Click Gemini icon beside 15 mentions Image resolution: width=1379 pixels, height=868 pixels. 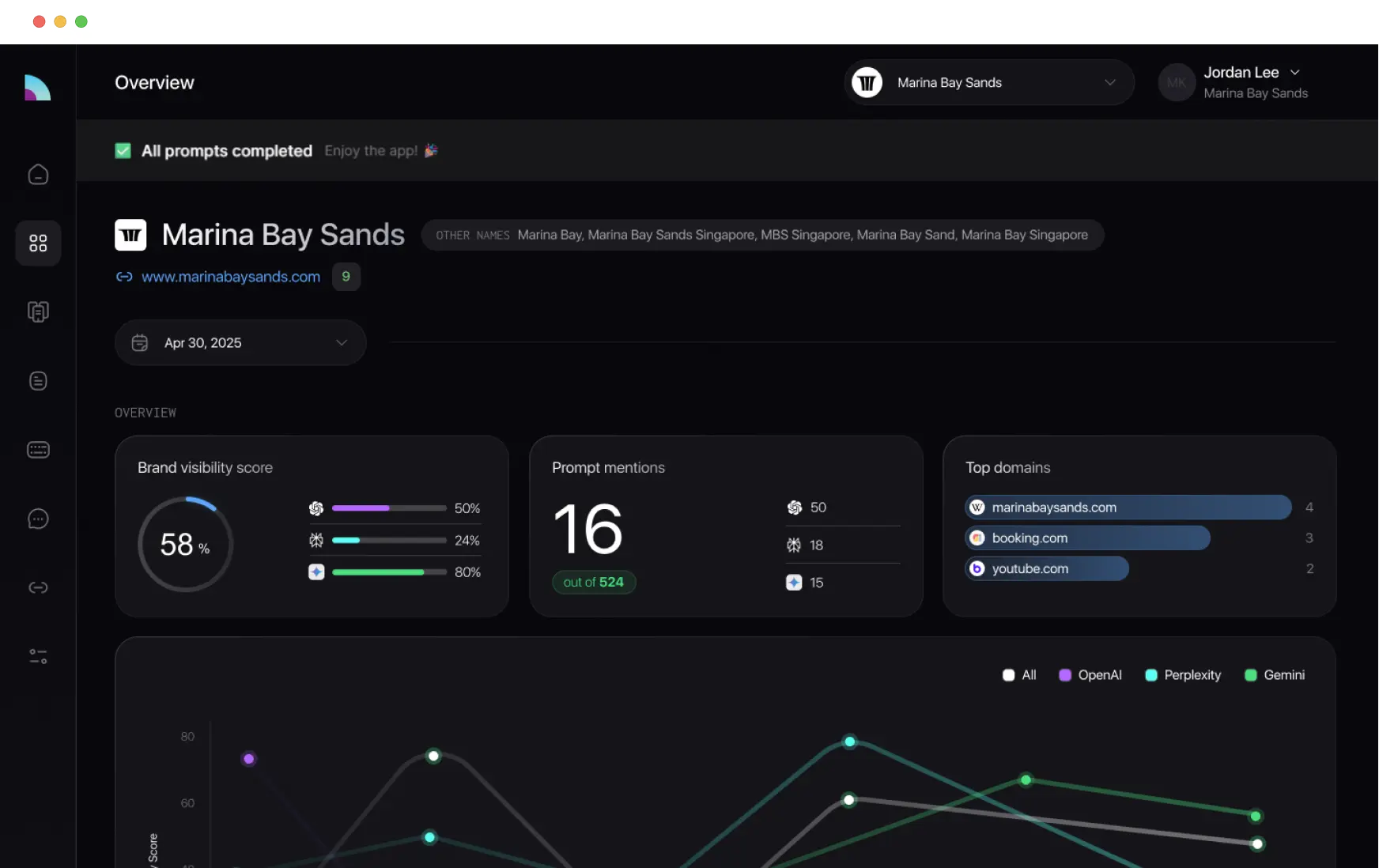click(794, 583)
